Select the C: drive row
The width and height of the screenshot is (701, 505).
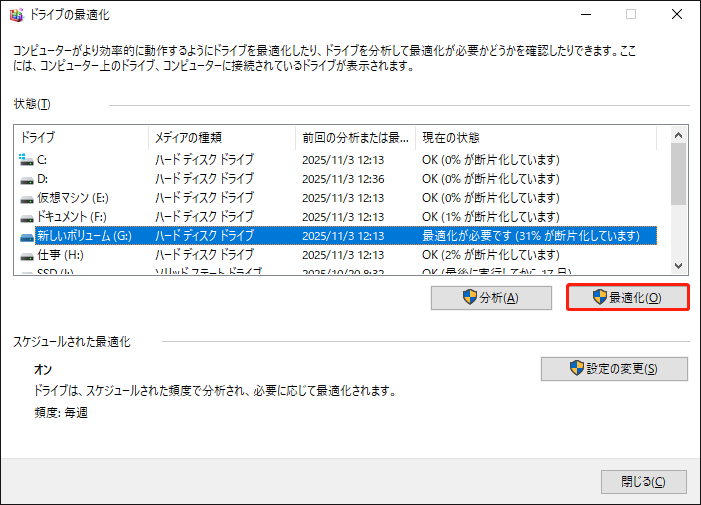coord(338,160)
